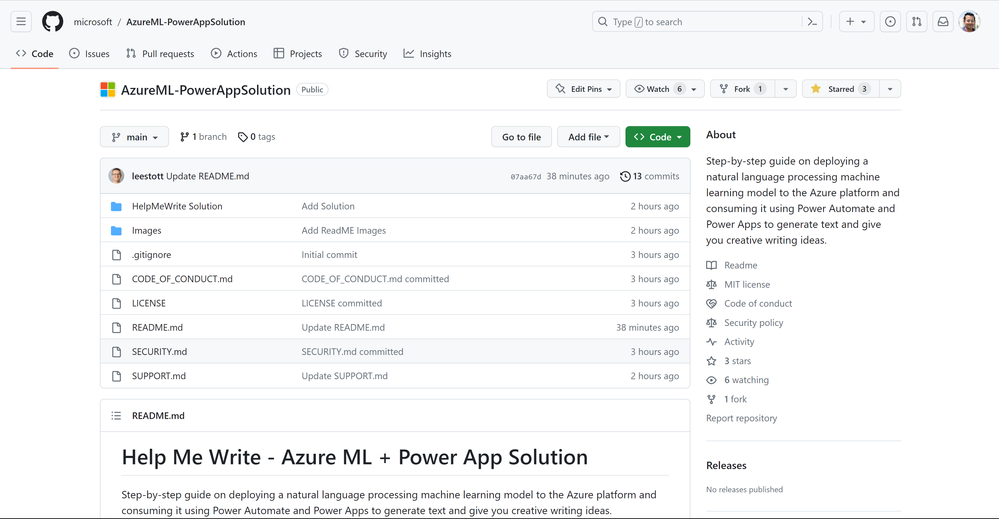
Task: Expand the star lists dropdown arrow
Action: tap(890, 89)
